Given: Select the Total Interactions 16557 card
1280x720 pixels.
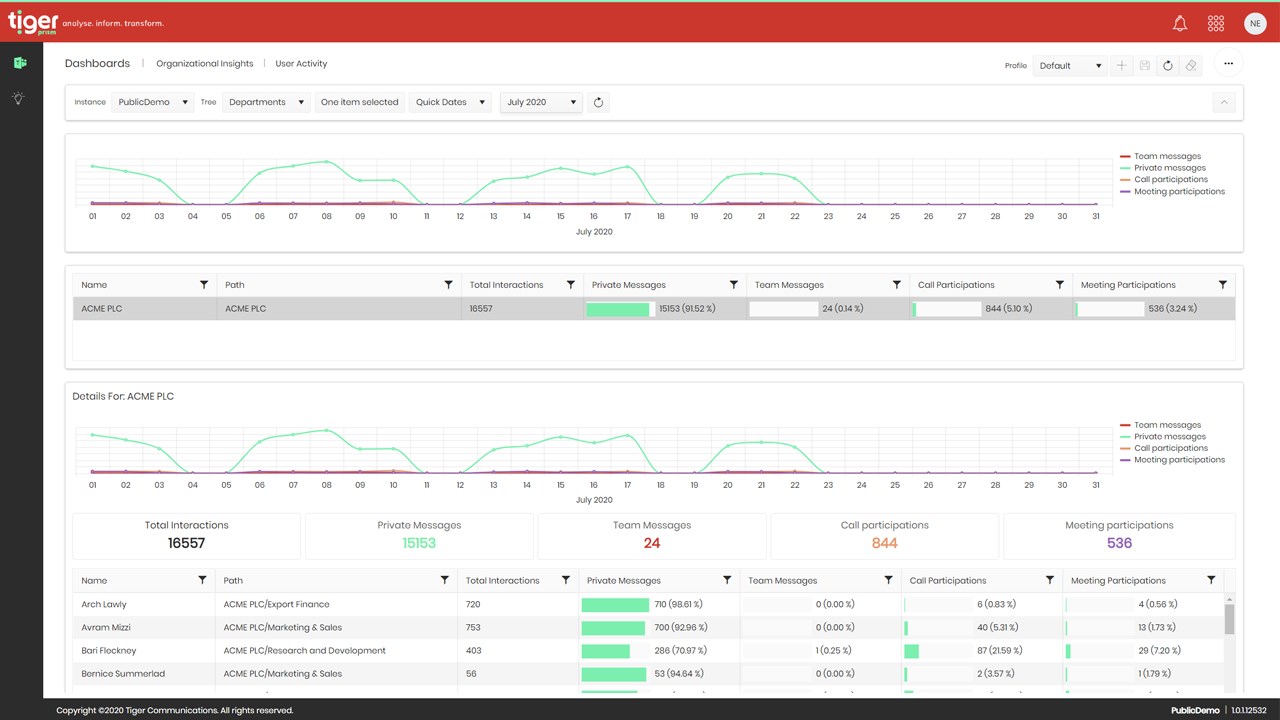Looking at the screenshot, I should coord(186,536).
